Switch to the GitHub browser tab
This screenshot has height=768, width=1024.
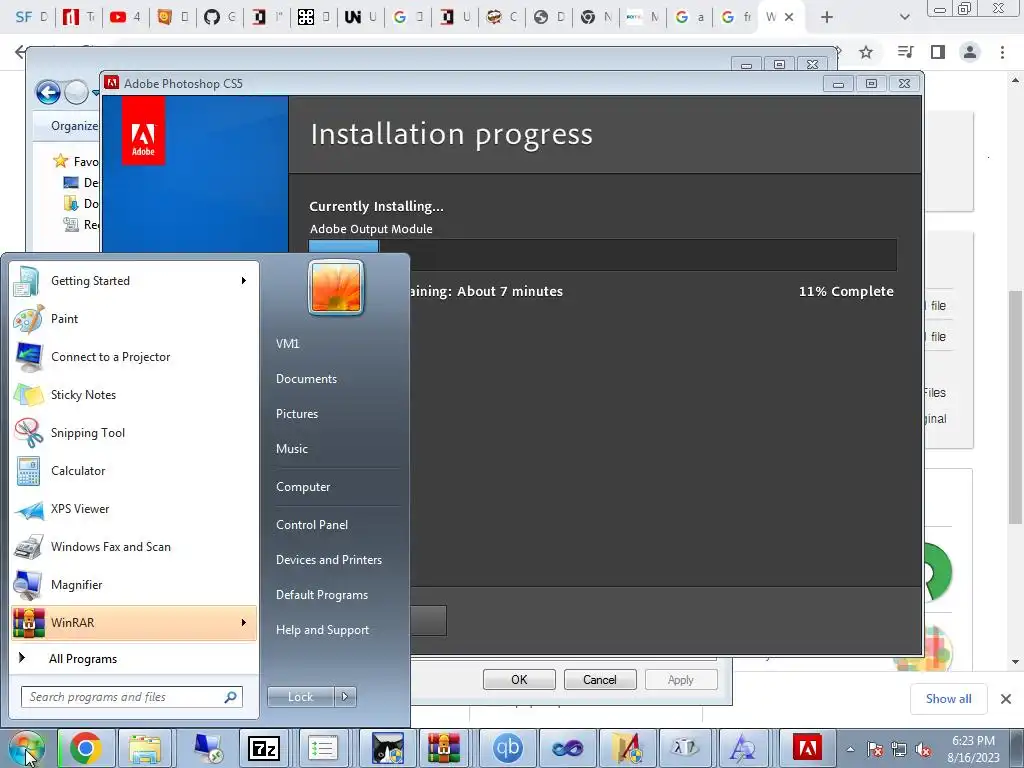click(x=220, y=17)
